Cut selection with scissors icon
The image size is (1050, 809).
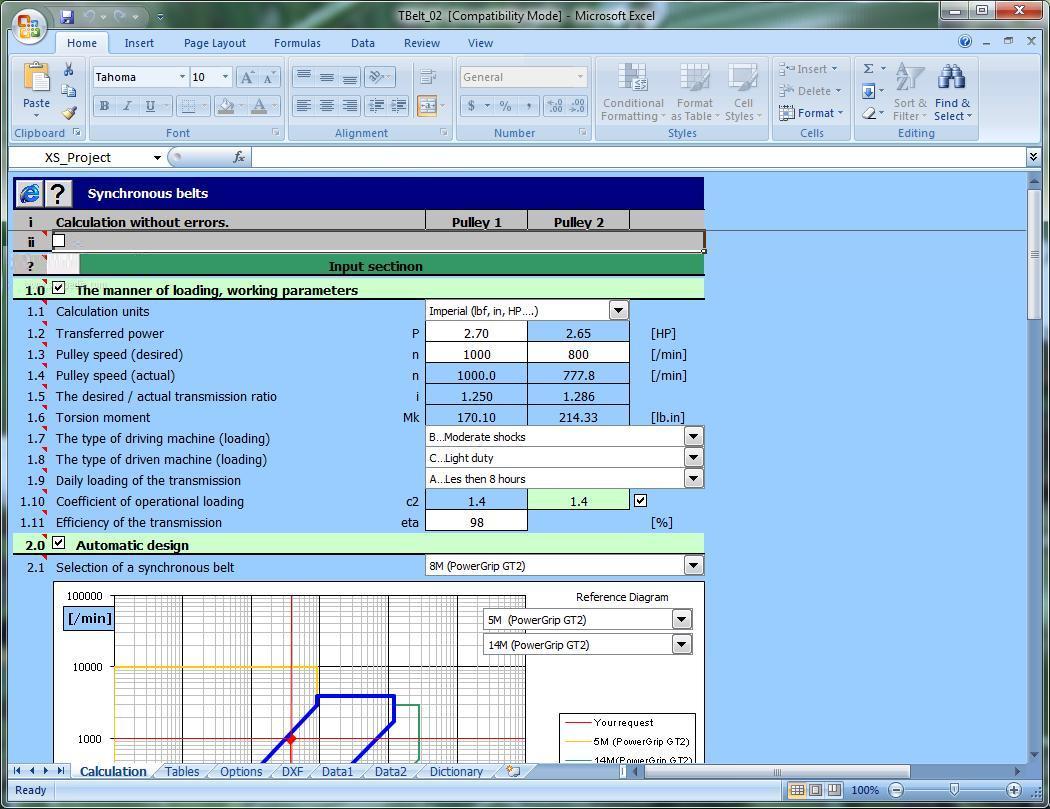tap(68, 70)
